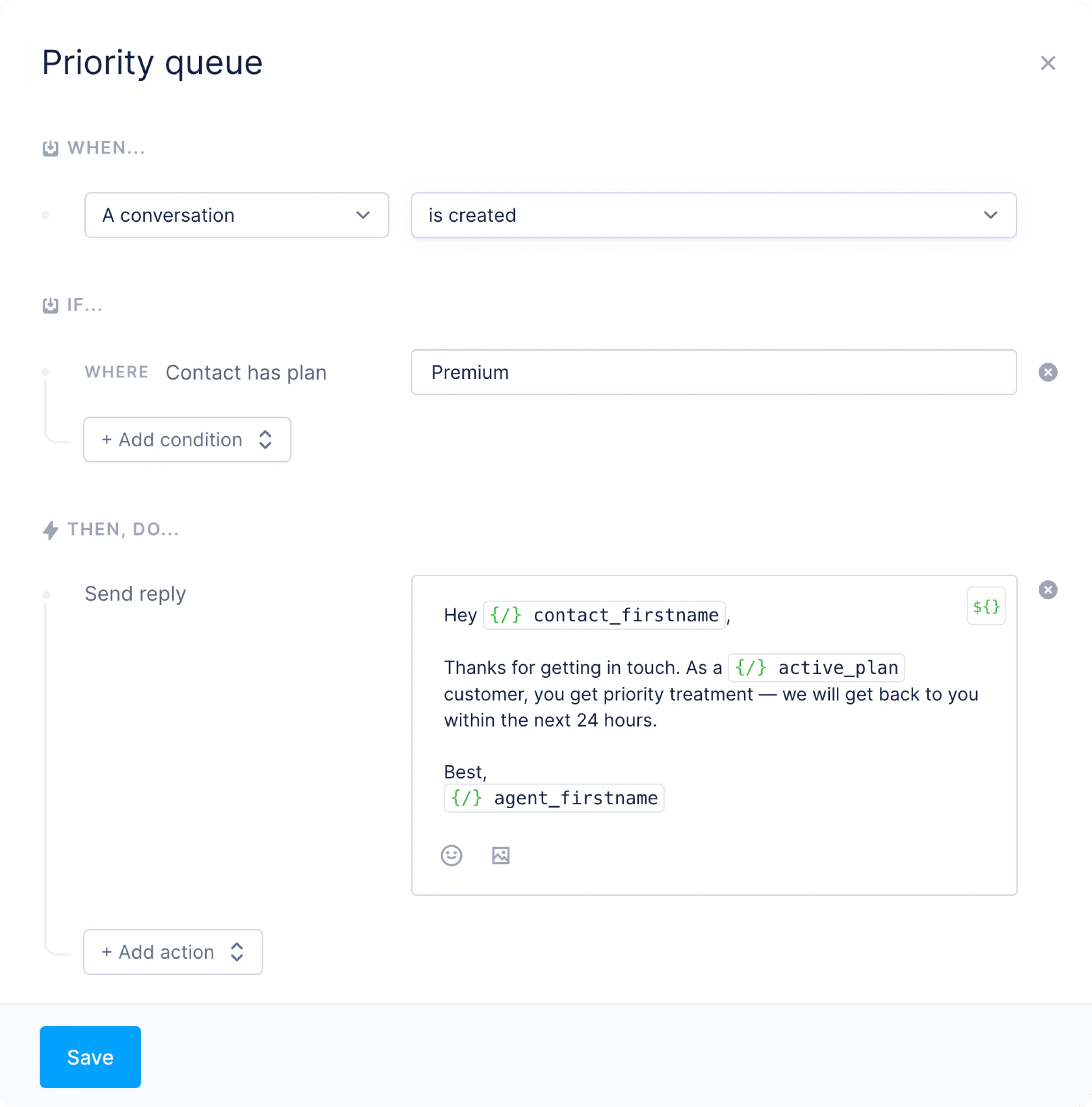Click the WHEN section inbox icon
The image size is (1092, 1107).
50,148
